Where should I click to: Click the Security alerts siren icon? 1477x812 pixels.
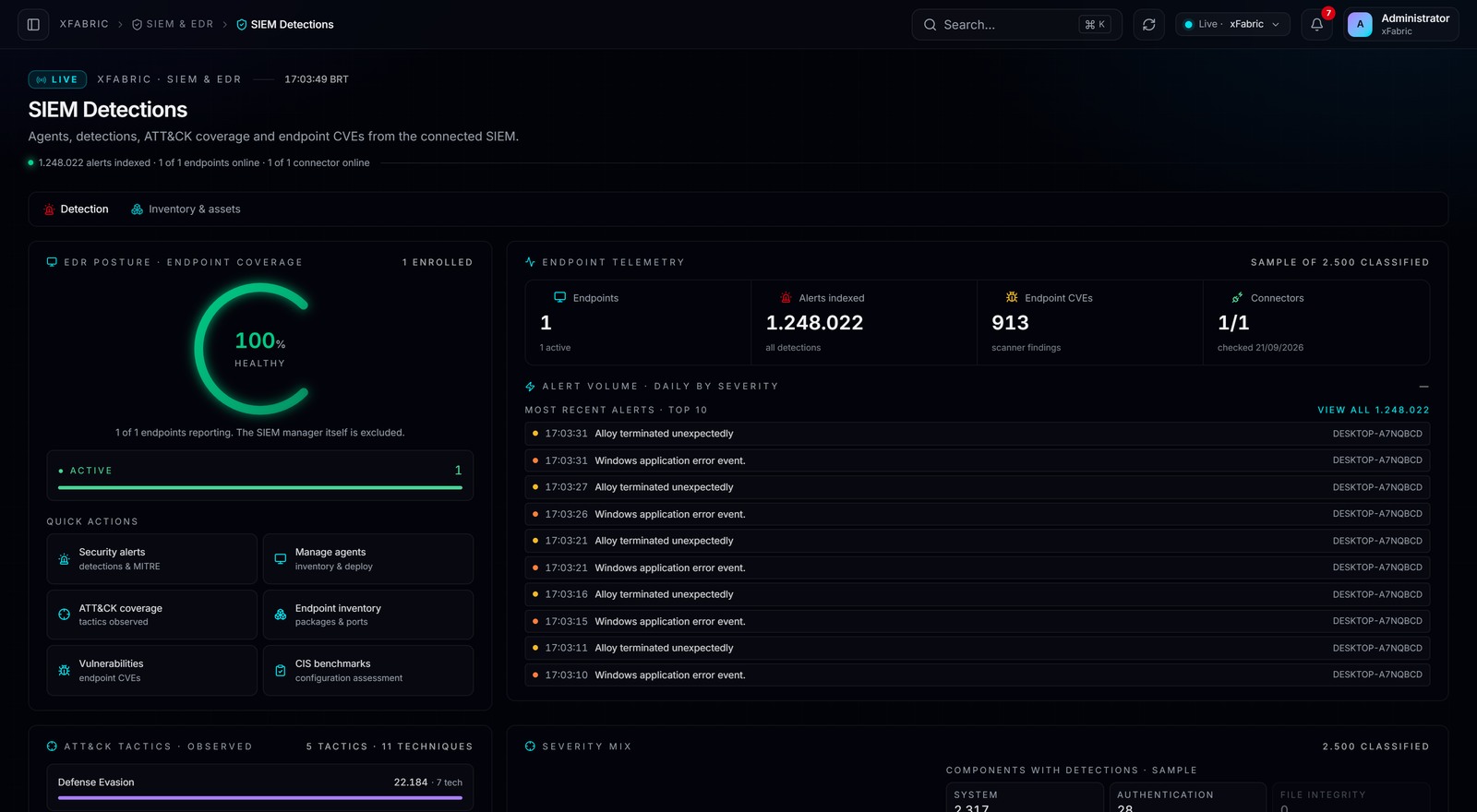[64, 559]
